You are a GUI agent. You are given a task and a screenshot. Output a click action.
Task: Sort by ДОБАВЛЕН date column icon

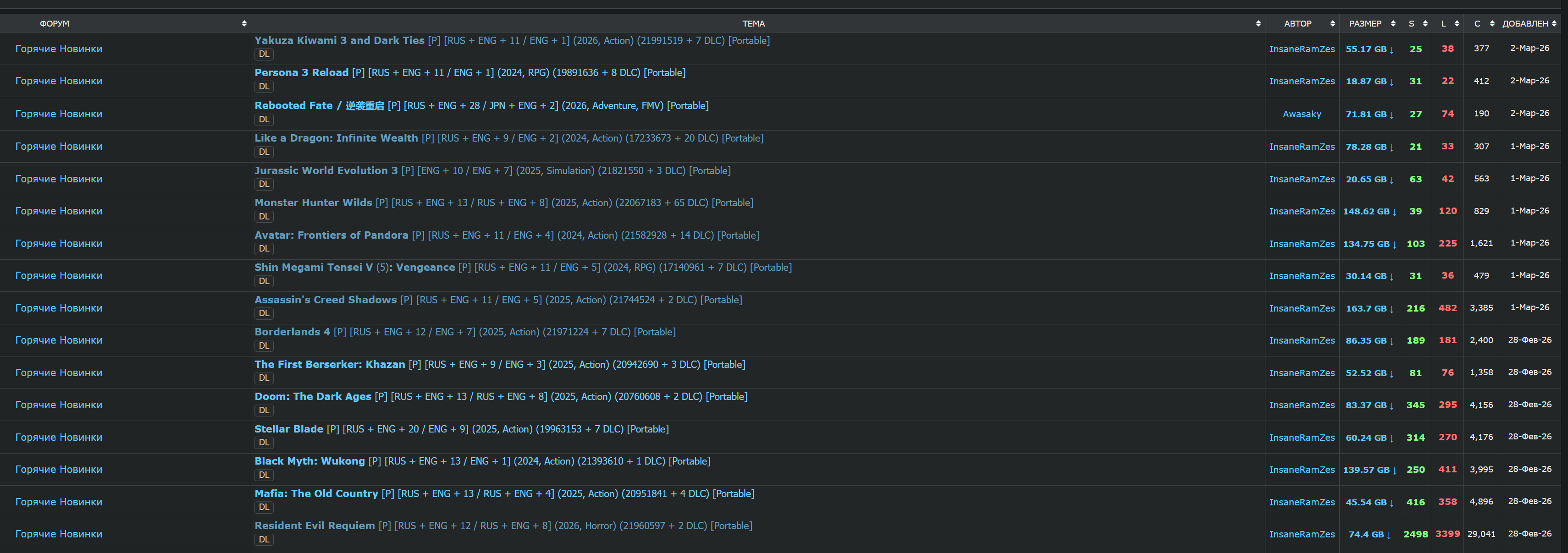[x=1554, y=24]
